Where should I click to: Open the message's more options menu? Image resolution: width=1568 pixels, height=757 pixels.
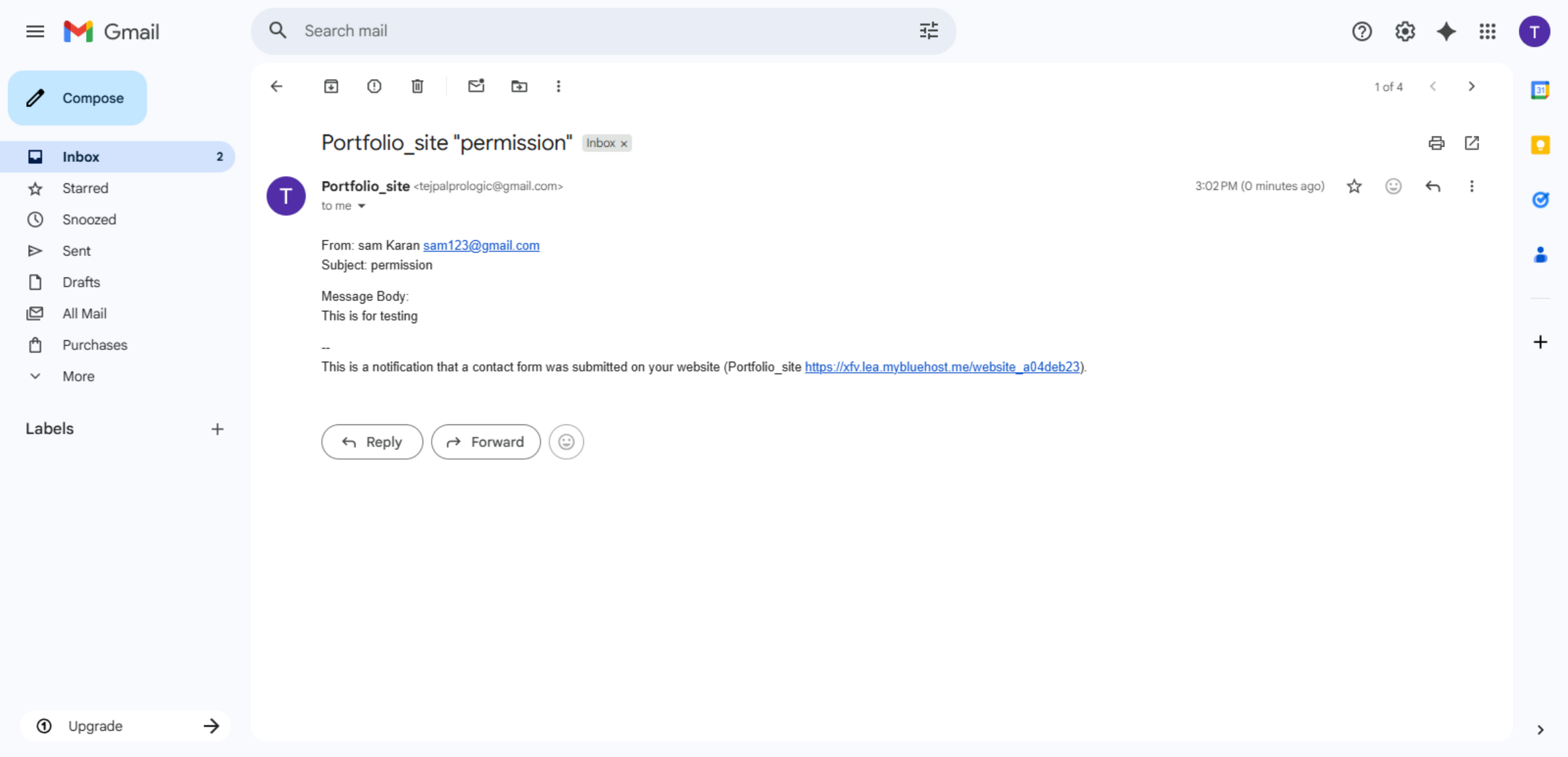click(1471, 186)
